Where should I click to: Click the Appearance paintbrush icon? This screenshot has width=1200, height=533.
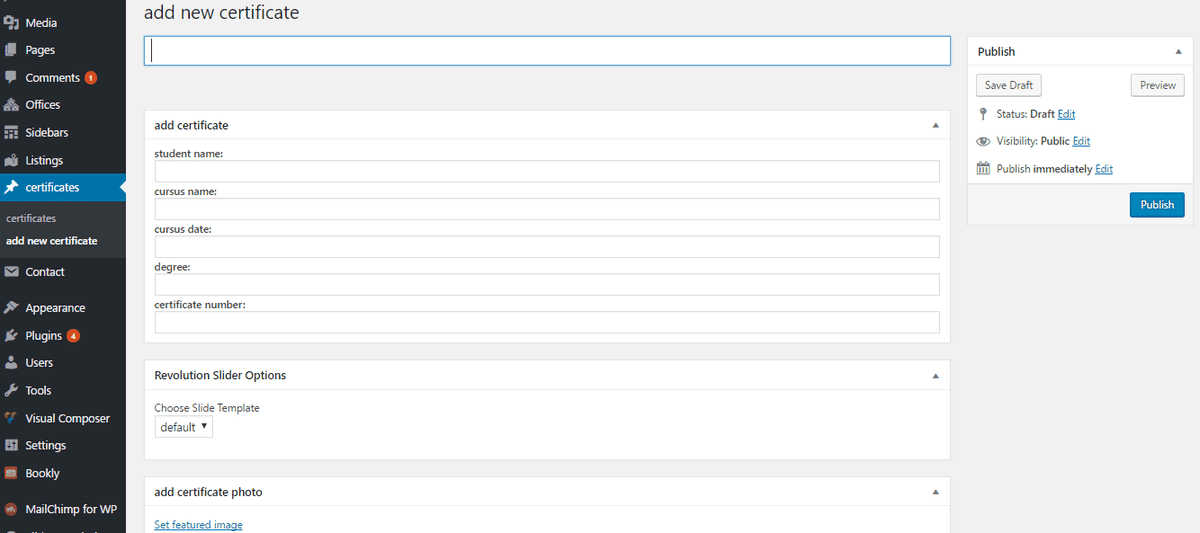(x=11, y=308)
